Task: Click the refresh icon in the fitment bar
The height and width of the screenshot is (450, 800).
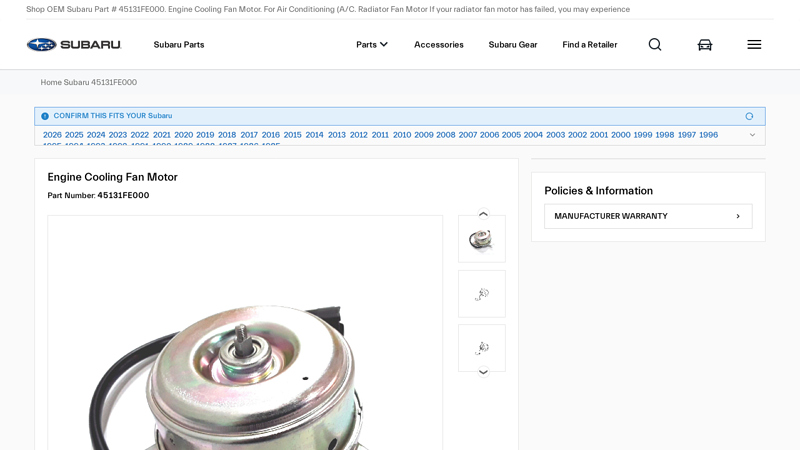Action: 749,116
